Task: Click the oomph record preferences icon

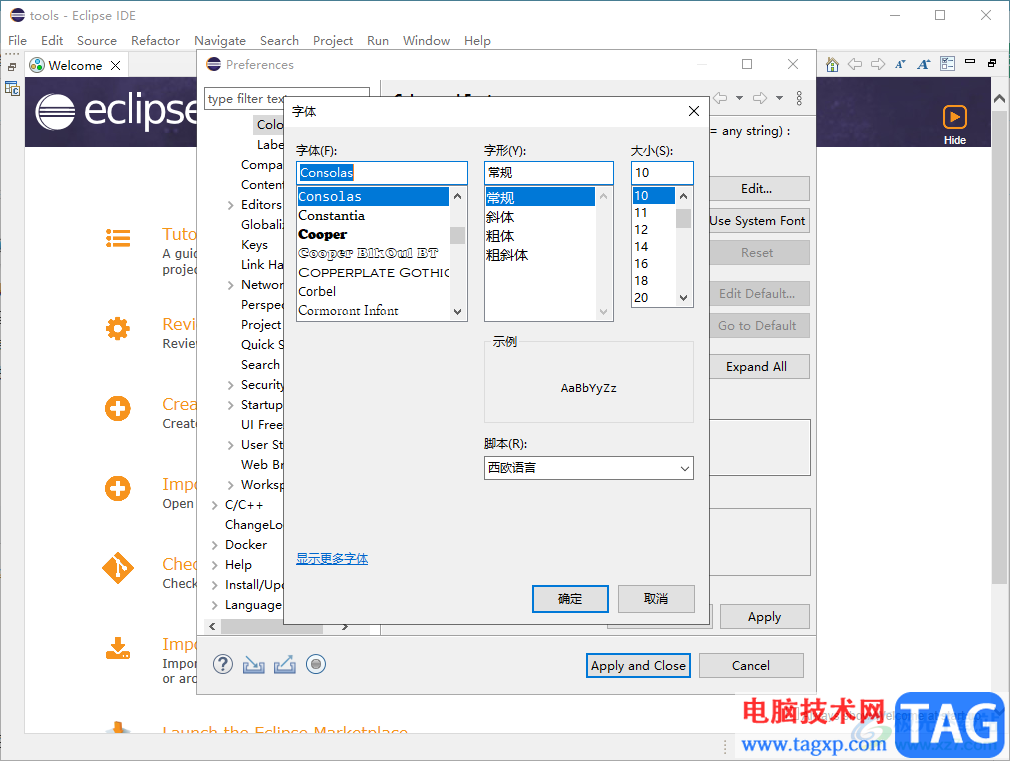Action: click(316, 664)
